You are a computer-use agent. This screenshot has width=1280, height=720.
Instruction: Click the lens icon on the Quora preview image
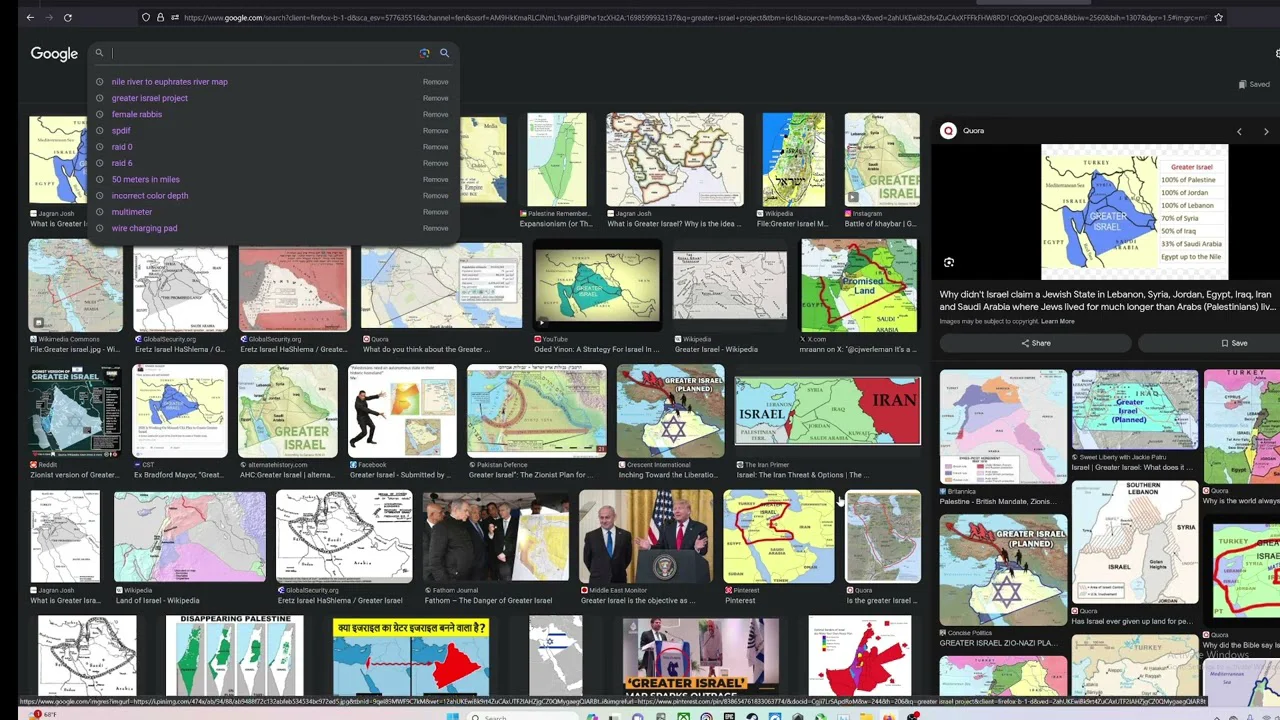click(949, 262)
